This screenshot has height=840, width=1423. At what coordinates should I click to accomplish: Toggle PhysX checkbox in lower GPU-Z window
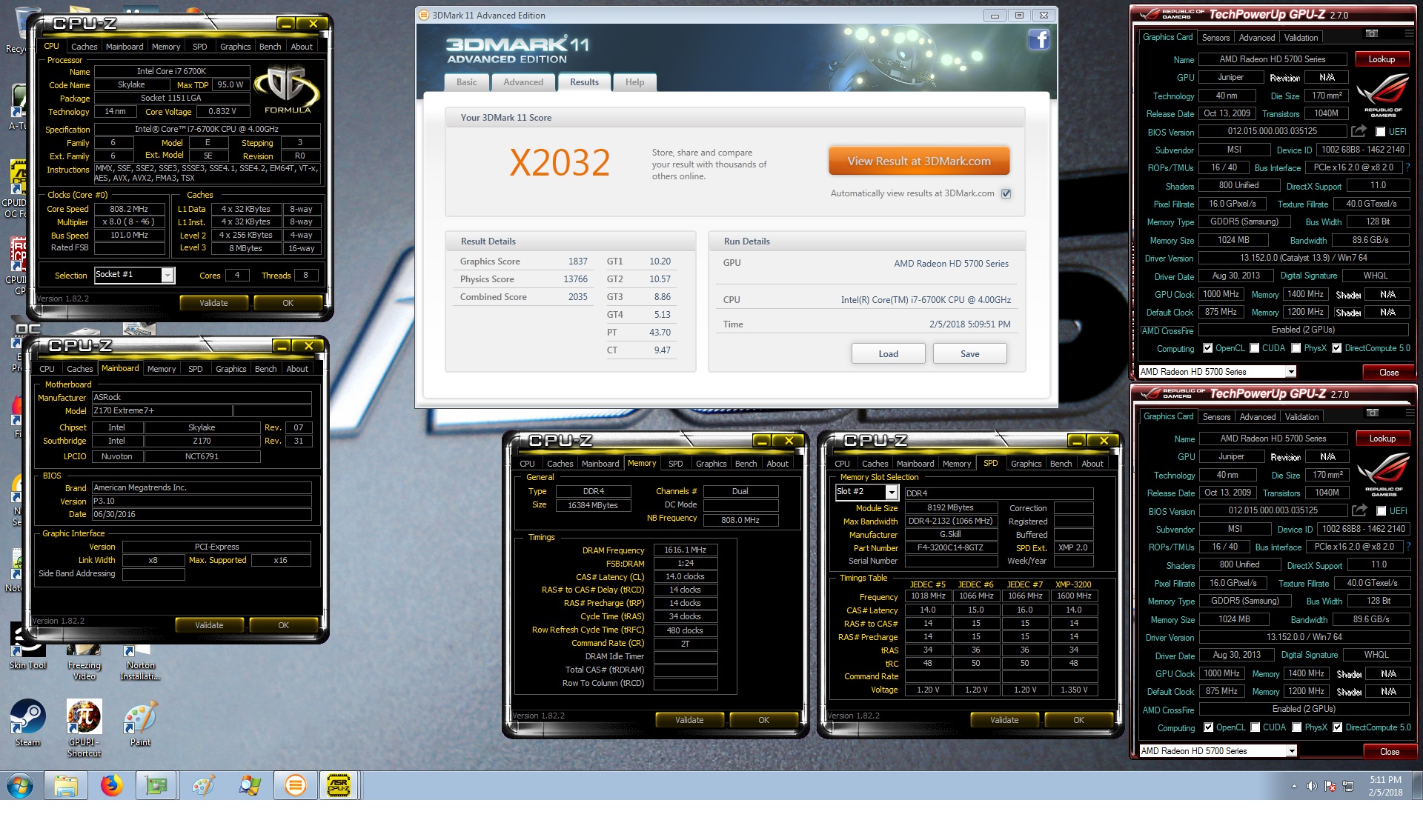1297,727
